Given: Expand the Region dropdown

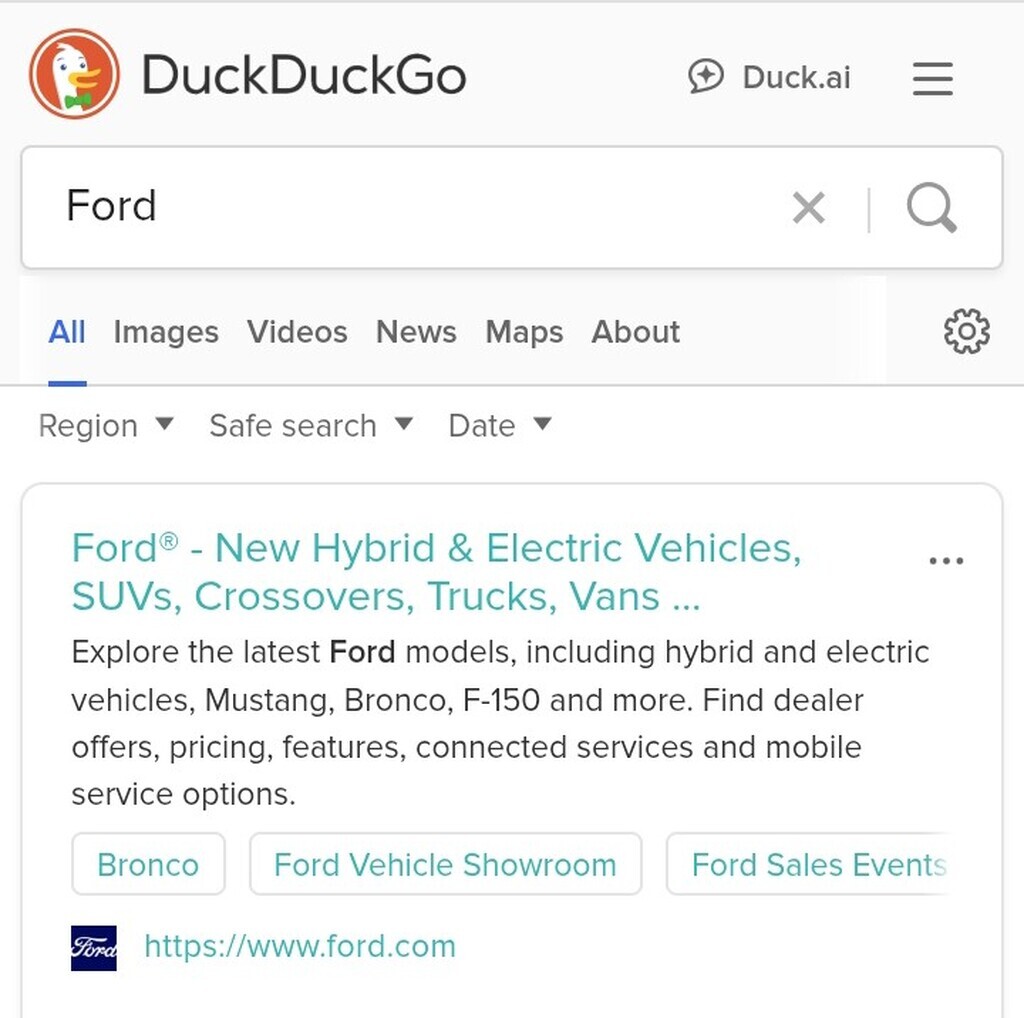Looking at the screenshot, I should [106, 426].
